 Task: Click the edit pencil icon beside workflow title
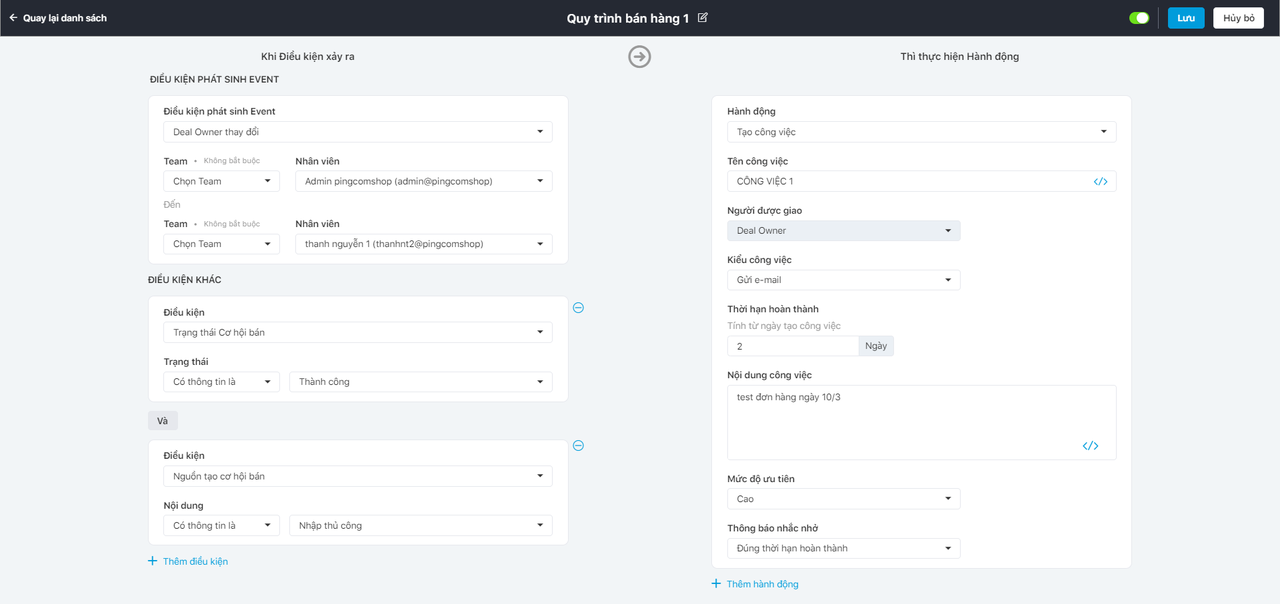pos(703,18)
